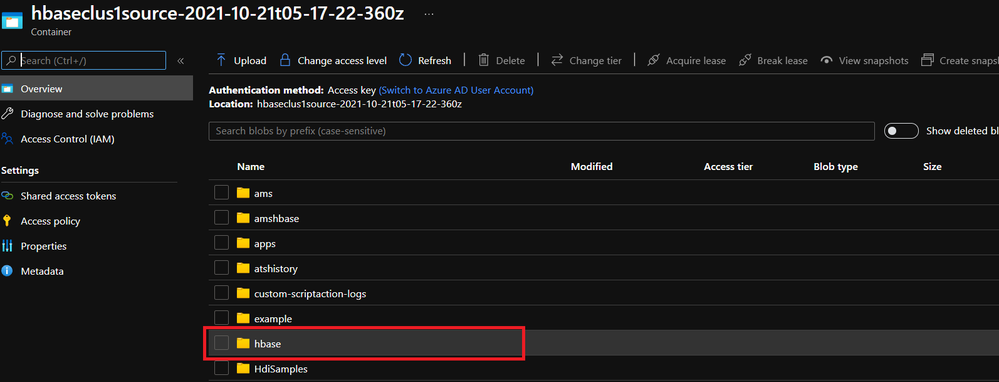The height and width of the screenshot is (382, 999).
Task: Click the Upload button label
Action: coord(250,61)
